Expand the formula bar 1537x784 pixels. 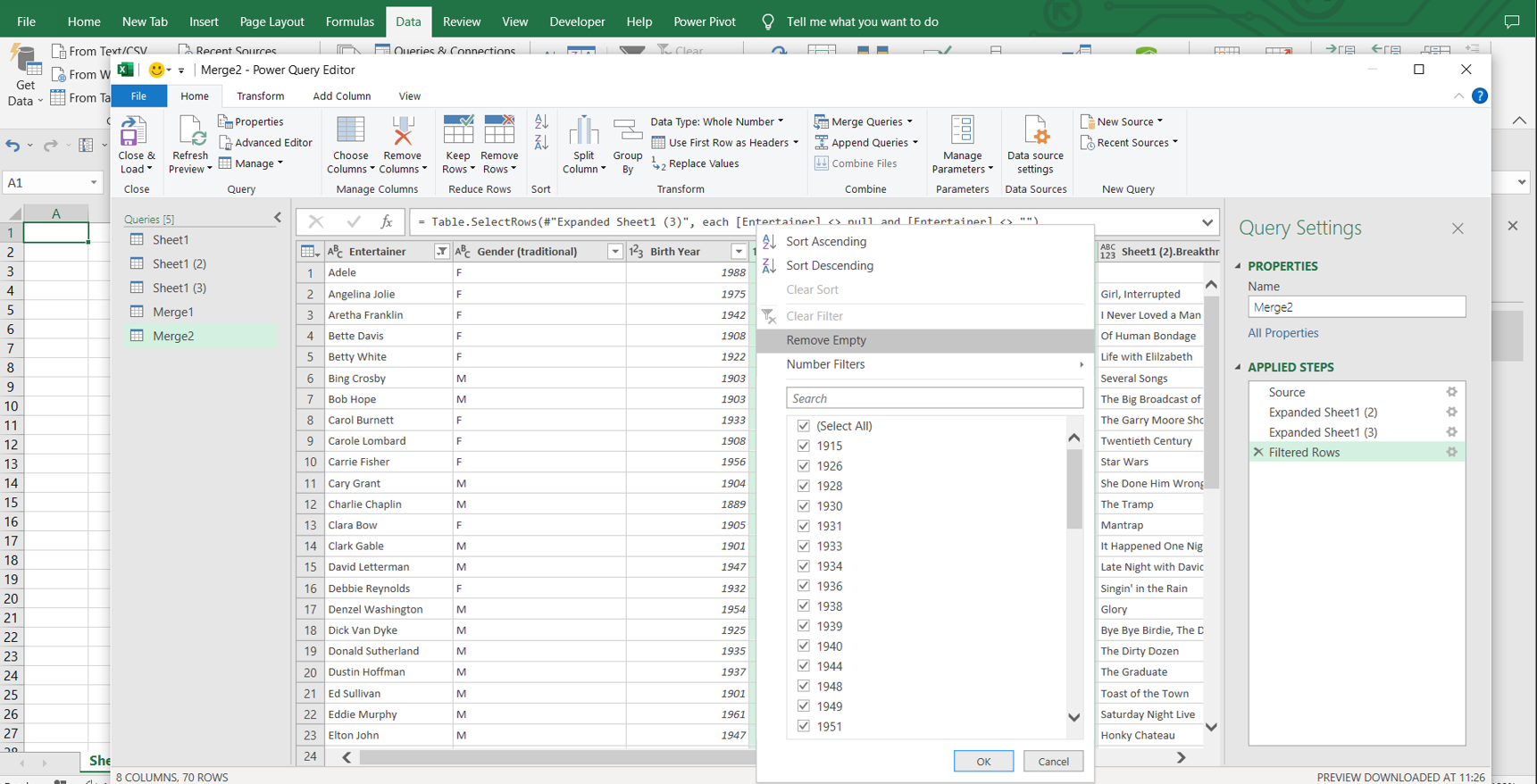pyautogui.click(x=1207, y=222)
